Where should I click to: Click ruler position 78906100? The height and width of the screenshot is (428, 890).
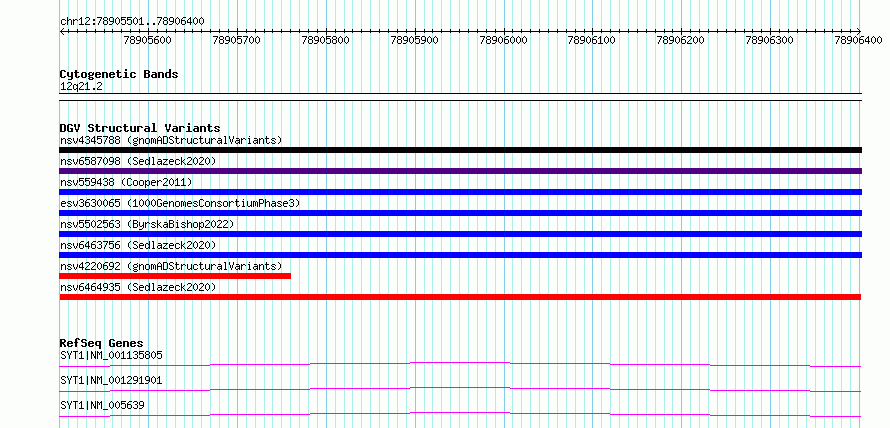click(591, 40)
